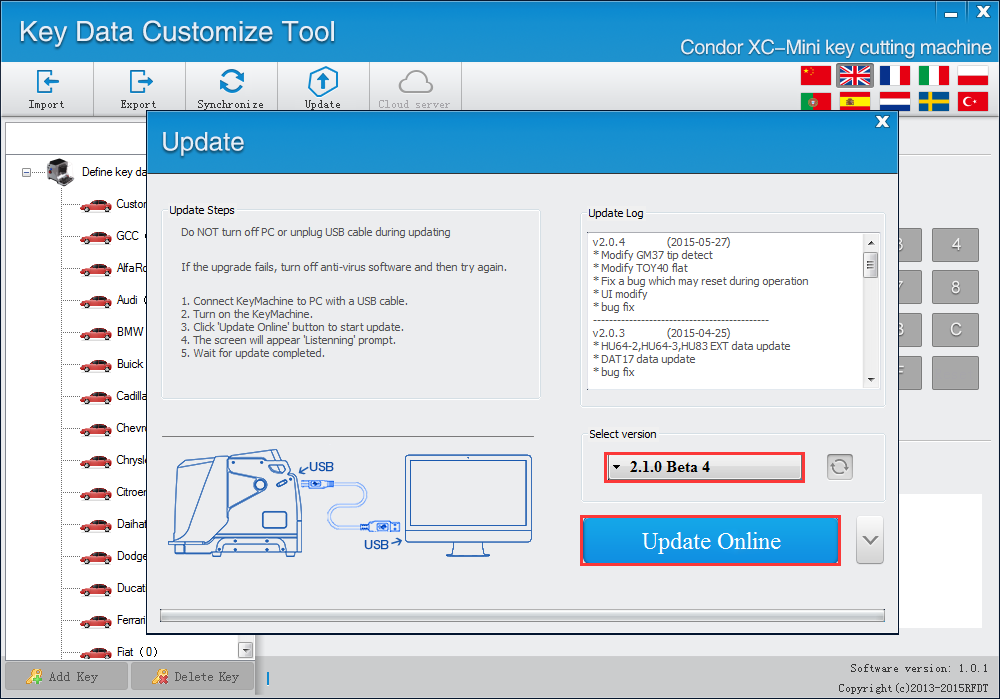Screen dimensions: 1000x700
Task: Select the Buick tree item
Action: point(130,364)
